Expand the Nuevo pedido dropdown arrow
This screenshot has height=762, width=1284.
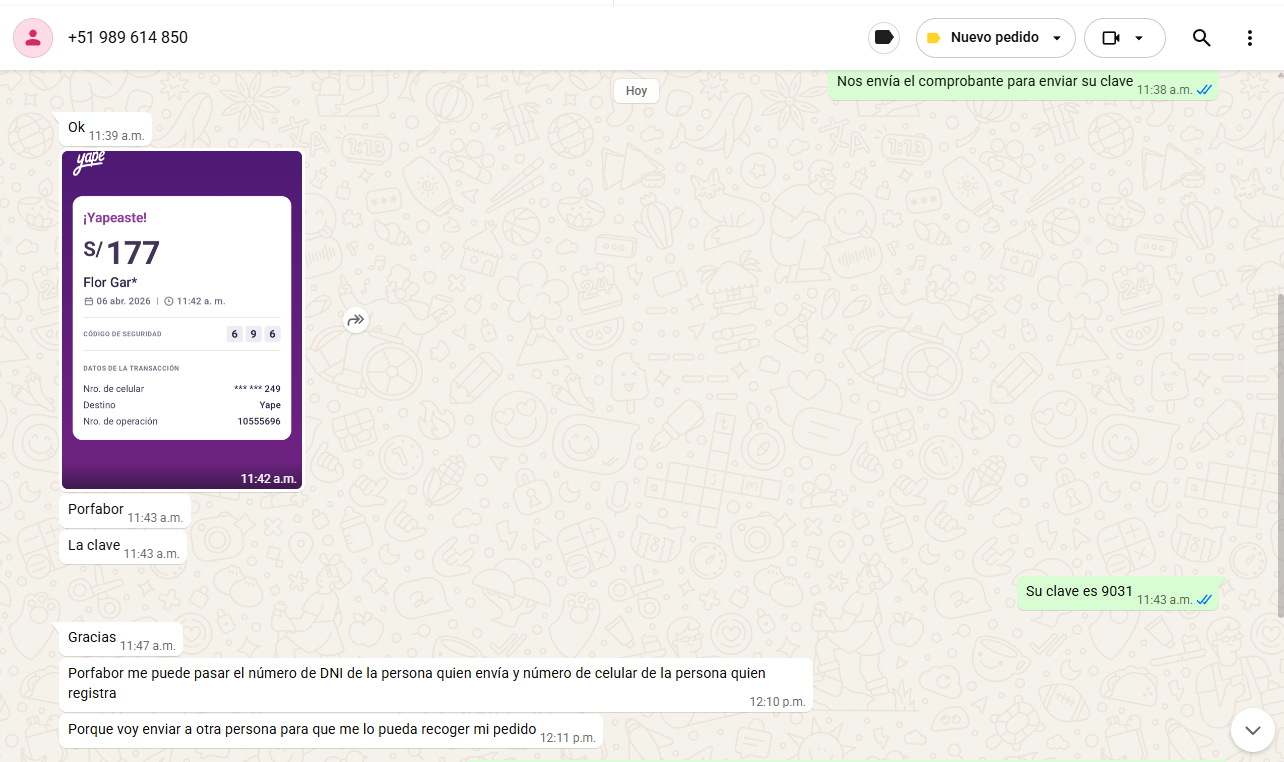(x=1057, y=38)
